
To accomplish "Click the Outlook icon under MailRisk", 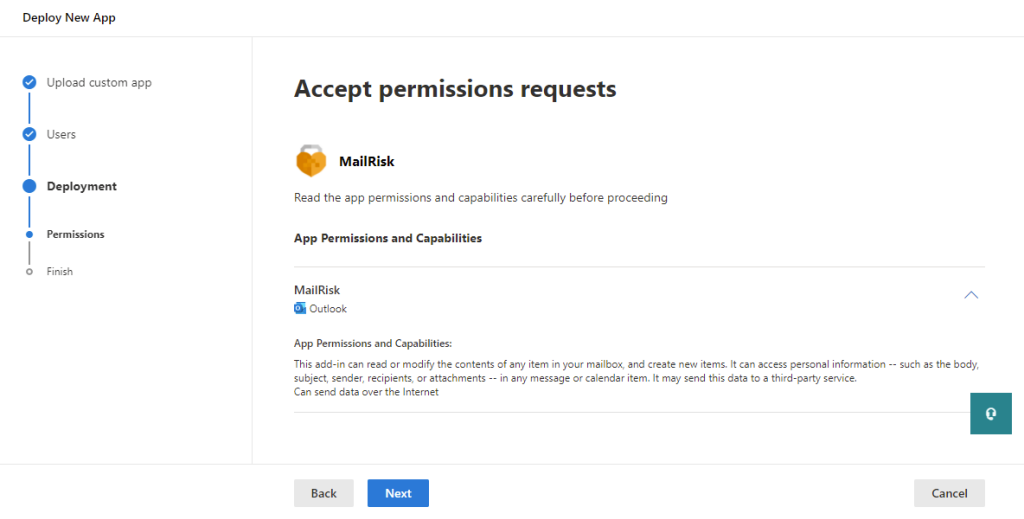I will 300,309.
